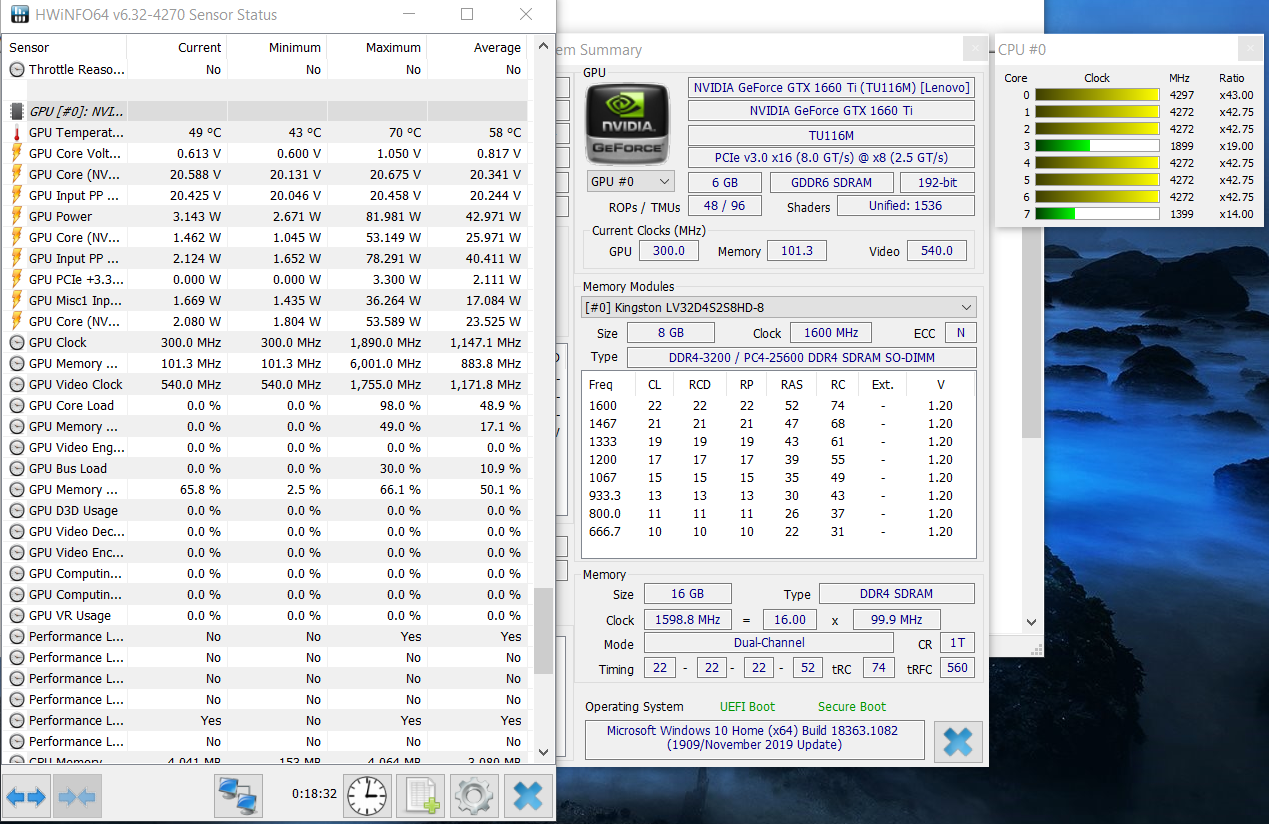1269x824 pixels.
Task: Click gauge icon beside GPU Core Load
Action: (17, 406)
